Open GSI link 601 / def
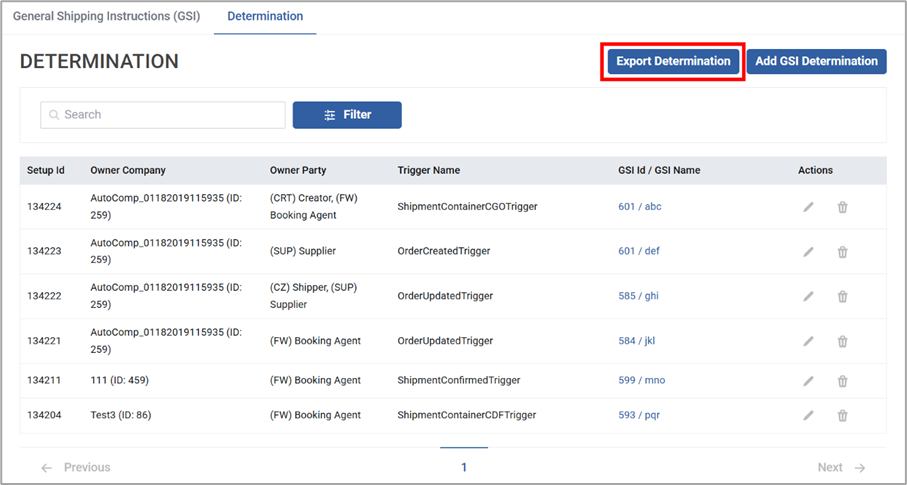This screenshot has height=485, width=907. pos(639,251)
